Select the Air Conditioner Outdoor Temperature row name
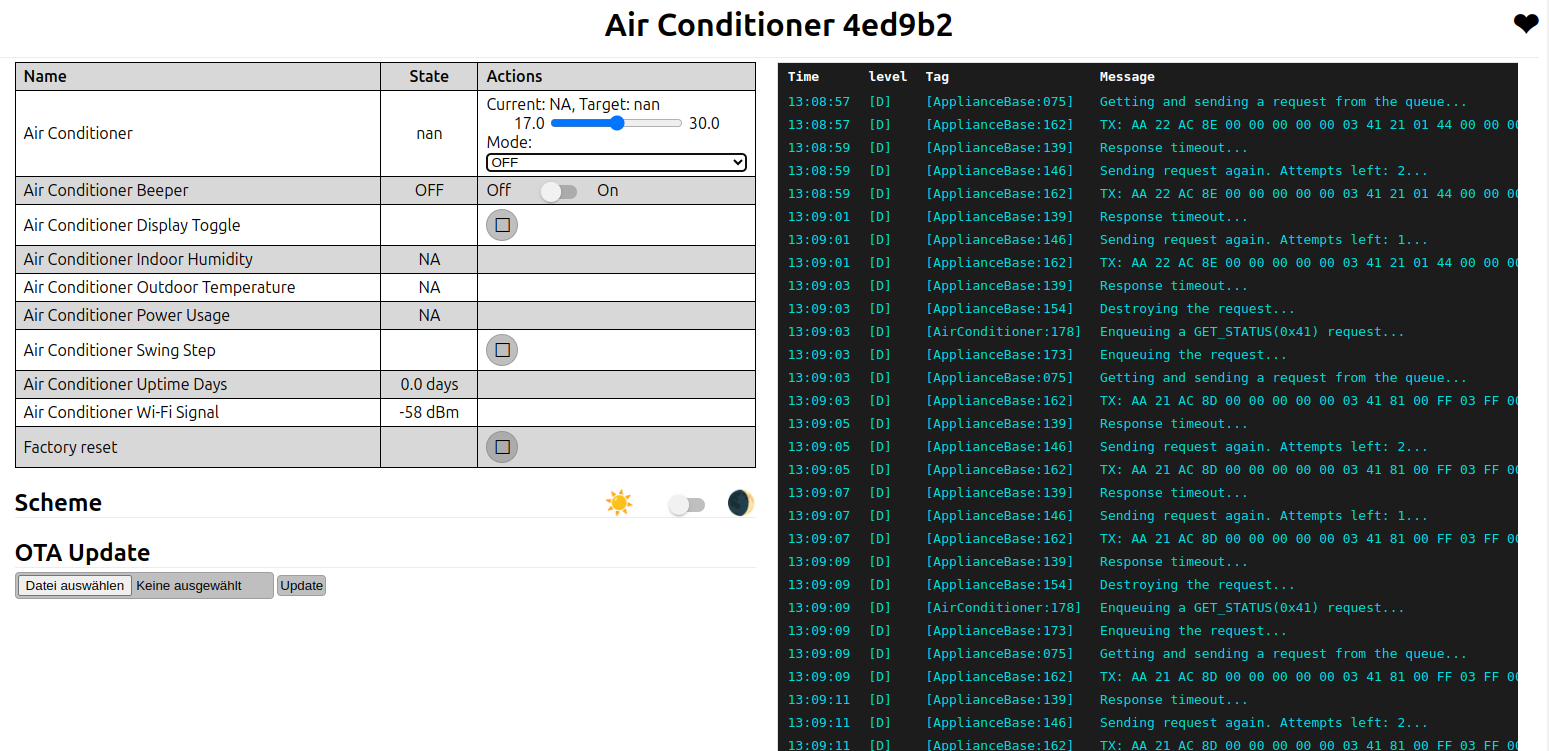The image size is (1549, 751). [x=159, y=287]
